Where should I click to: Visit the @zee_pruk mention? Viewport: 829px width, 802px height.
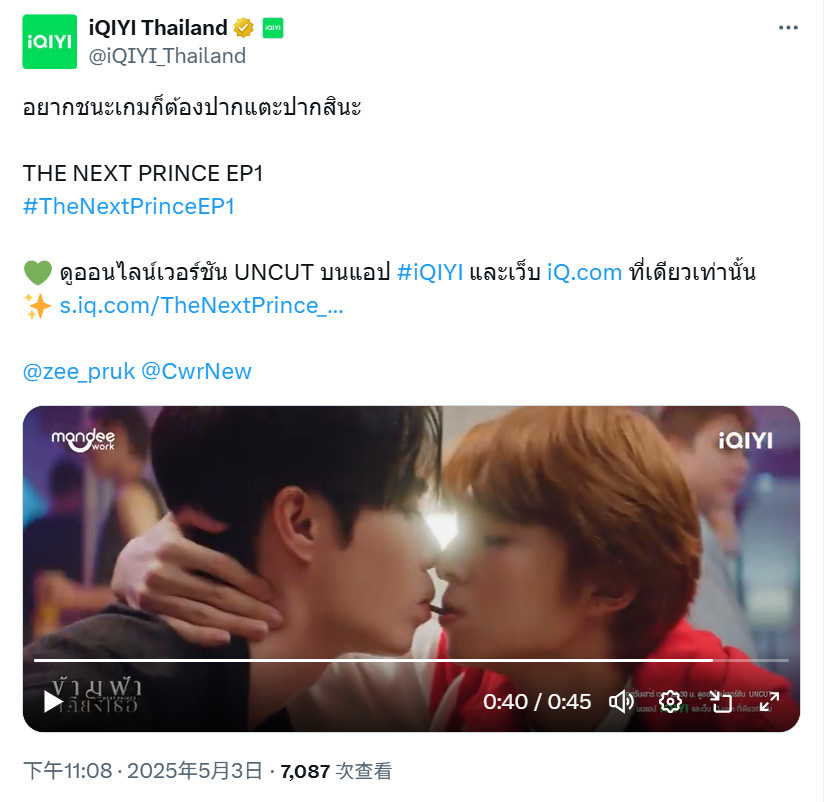[x=79, y=372]
